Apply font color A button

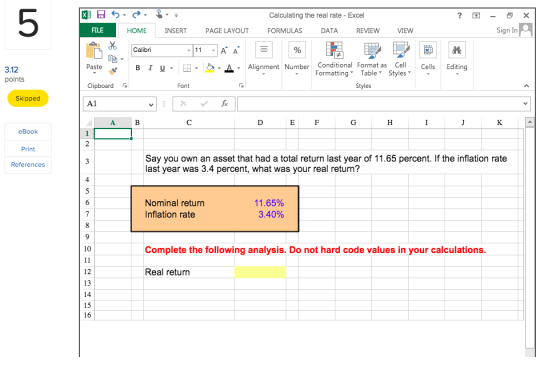point(229,68)
